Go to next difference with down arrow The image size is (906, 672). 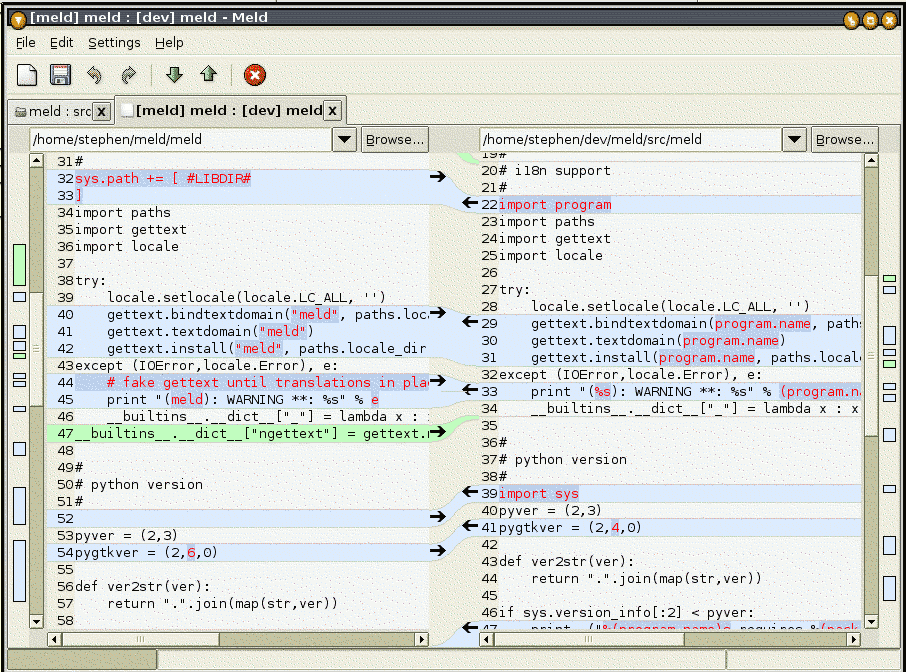pos(175,75)
